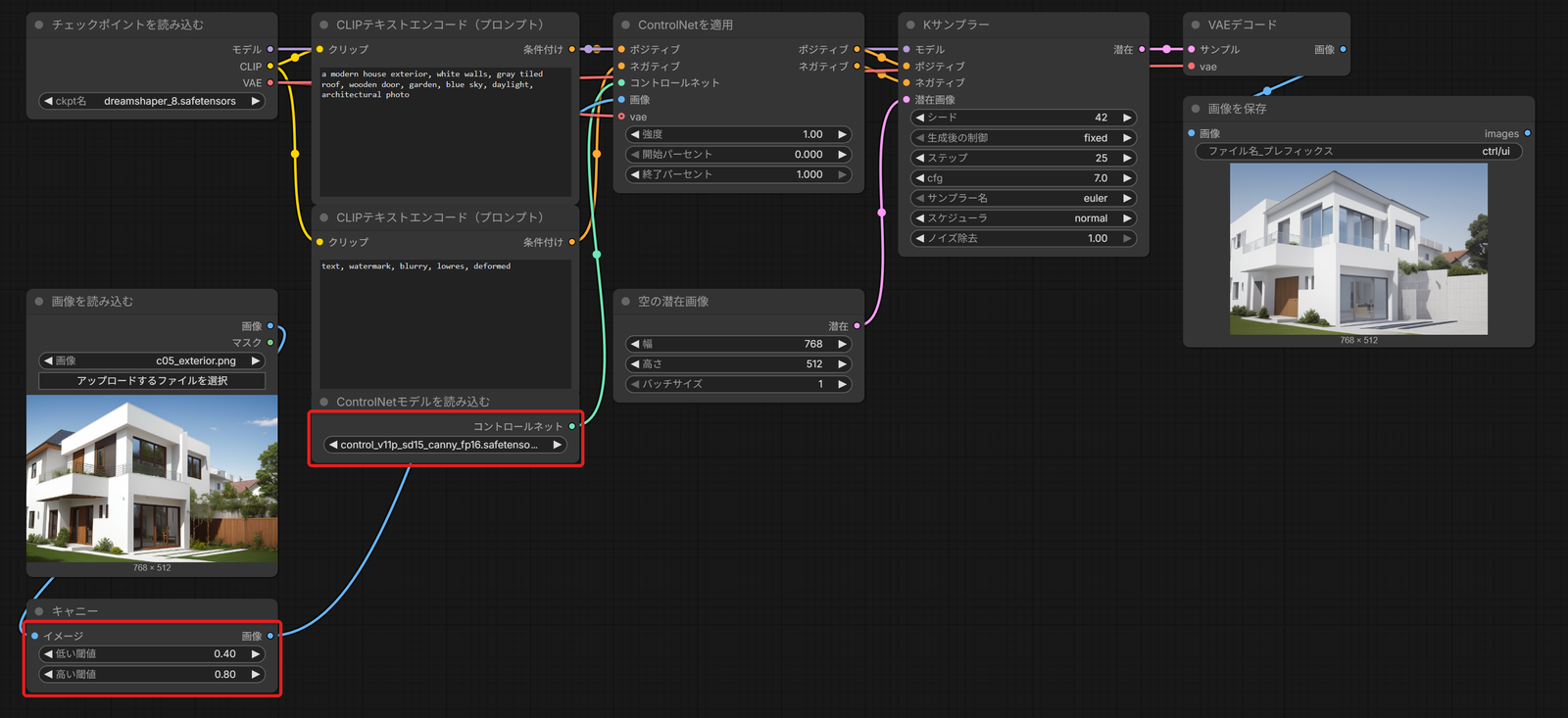The height and width of the screenshot is (718, 1568).
Task: Increase シード value with the right arrow
Action: pyautogui.click(x=1127, y=118)
